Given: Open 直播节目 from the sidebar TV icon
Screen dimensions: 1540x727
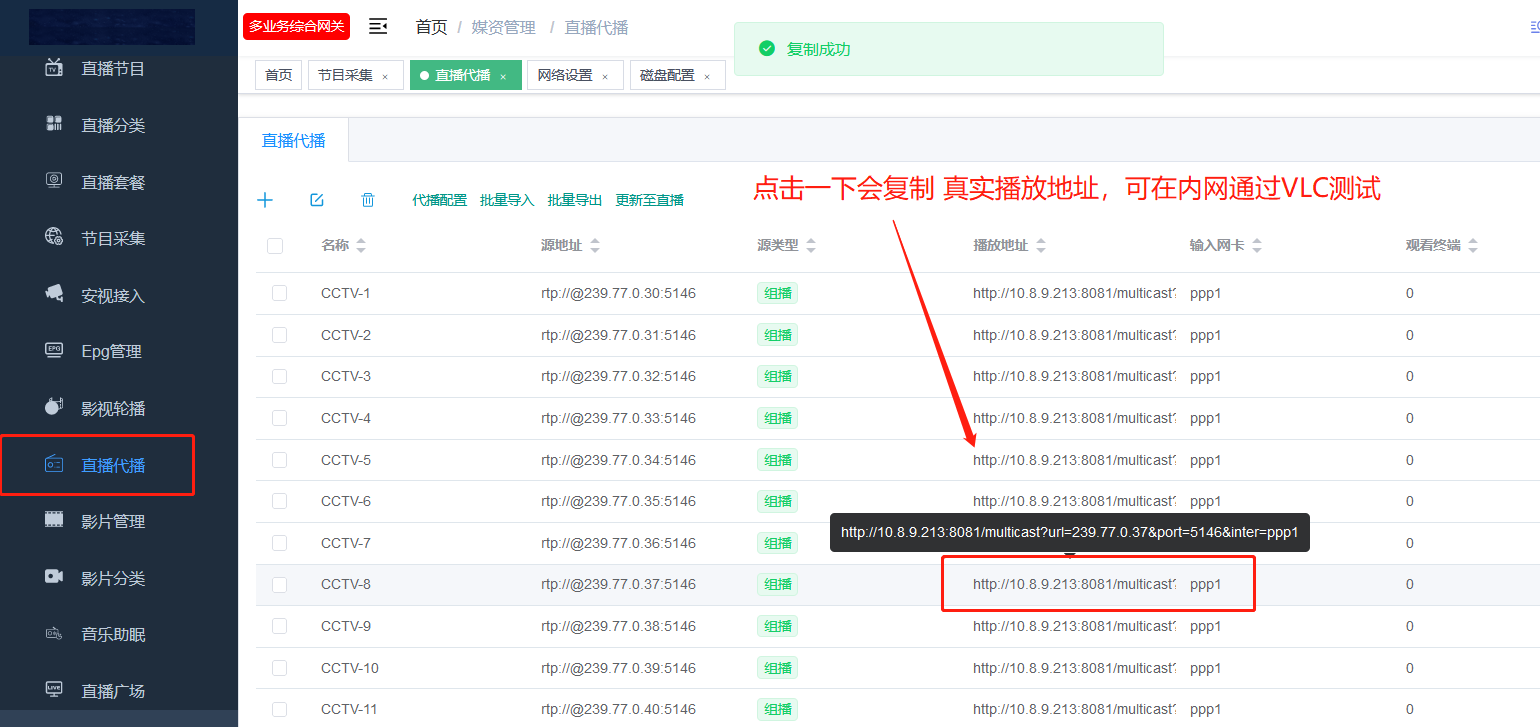Looking at the screenshot, I should [x=112, y=69].
